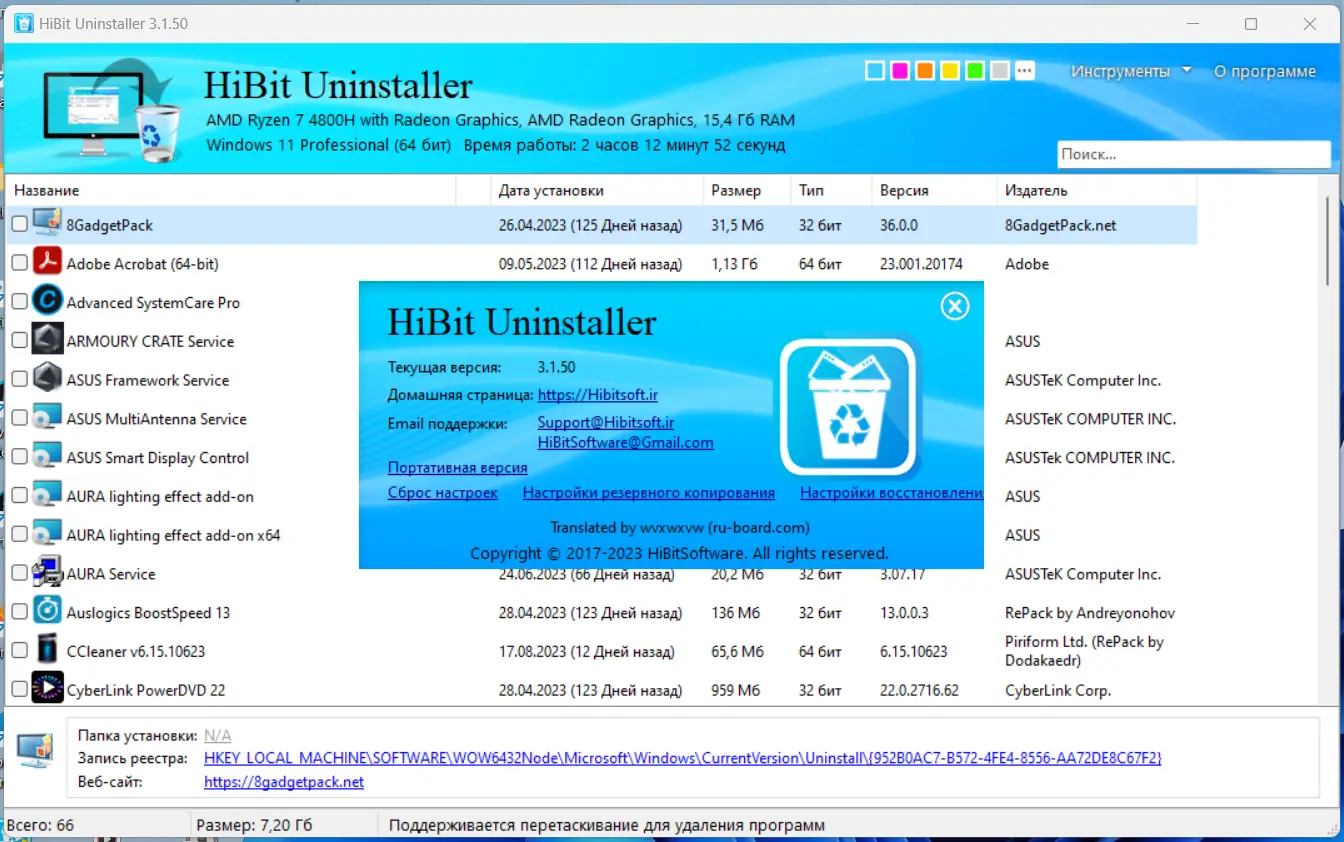Expand the extra color filters with ellipsis button
The height and width of the screenshot is (842, 1344).
[1024, 70]
